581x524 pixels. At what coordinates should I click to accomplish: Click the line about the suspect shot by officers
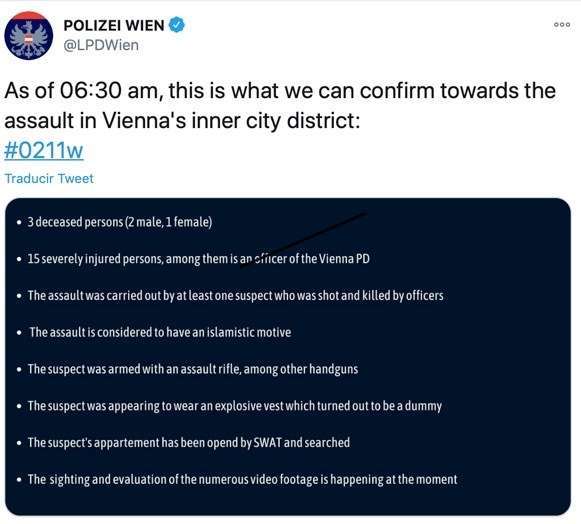point(235,296)
